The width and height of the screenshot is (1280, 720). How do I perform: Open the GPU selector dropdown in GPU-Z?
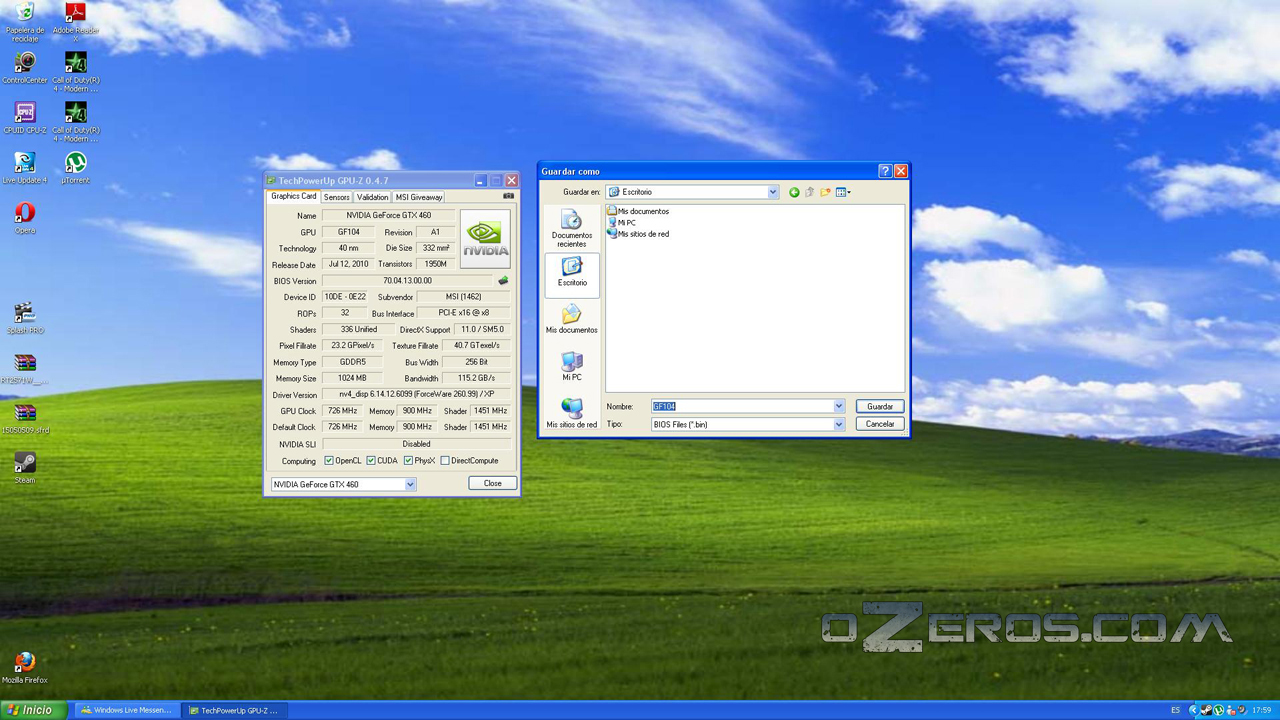click(x=410, y=484)
